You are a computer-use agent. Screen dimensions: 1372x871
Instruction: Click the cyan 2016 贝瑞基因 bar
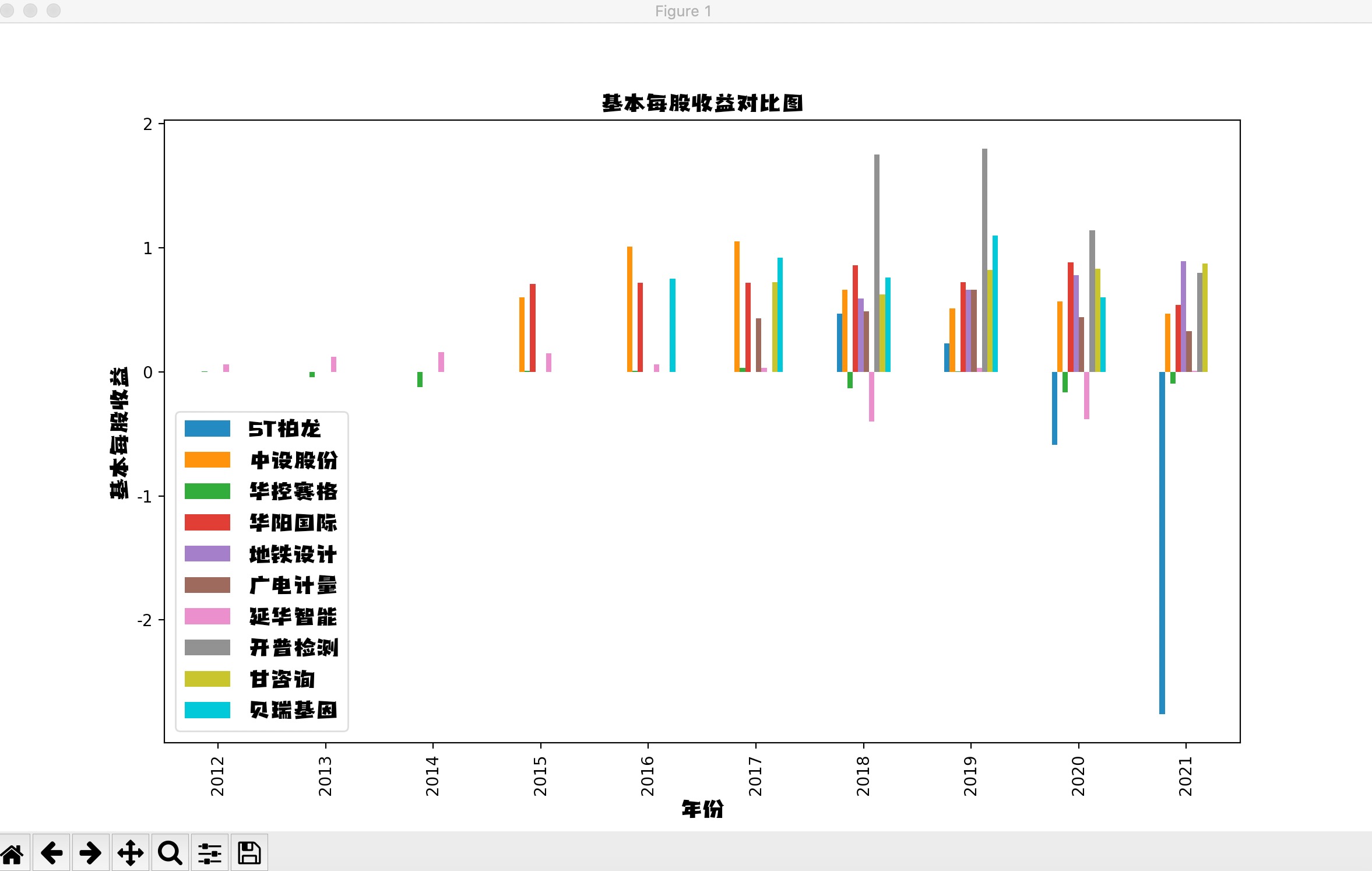[x=673, y=325]
